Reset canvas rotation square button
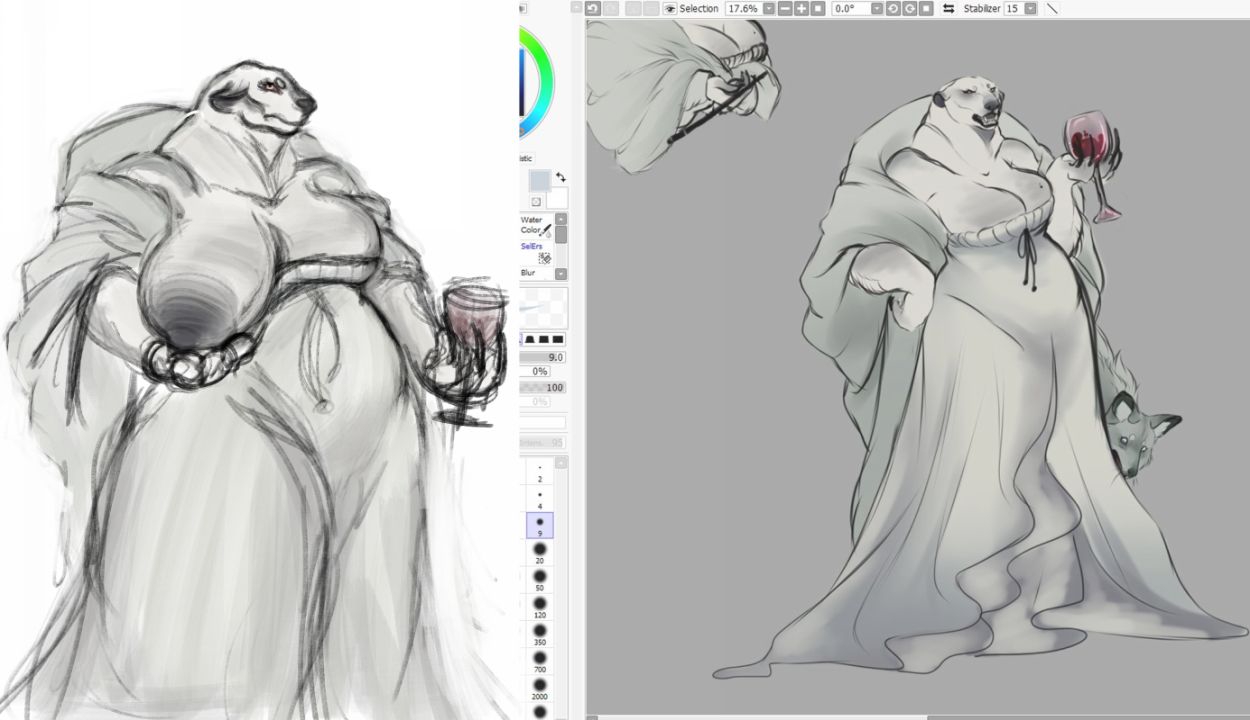 click(x=926, y=8)
